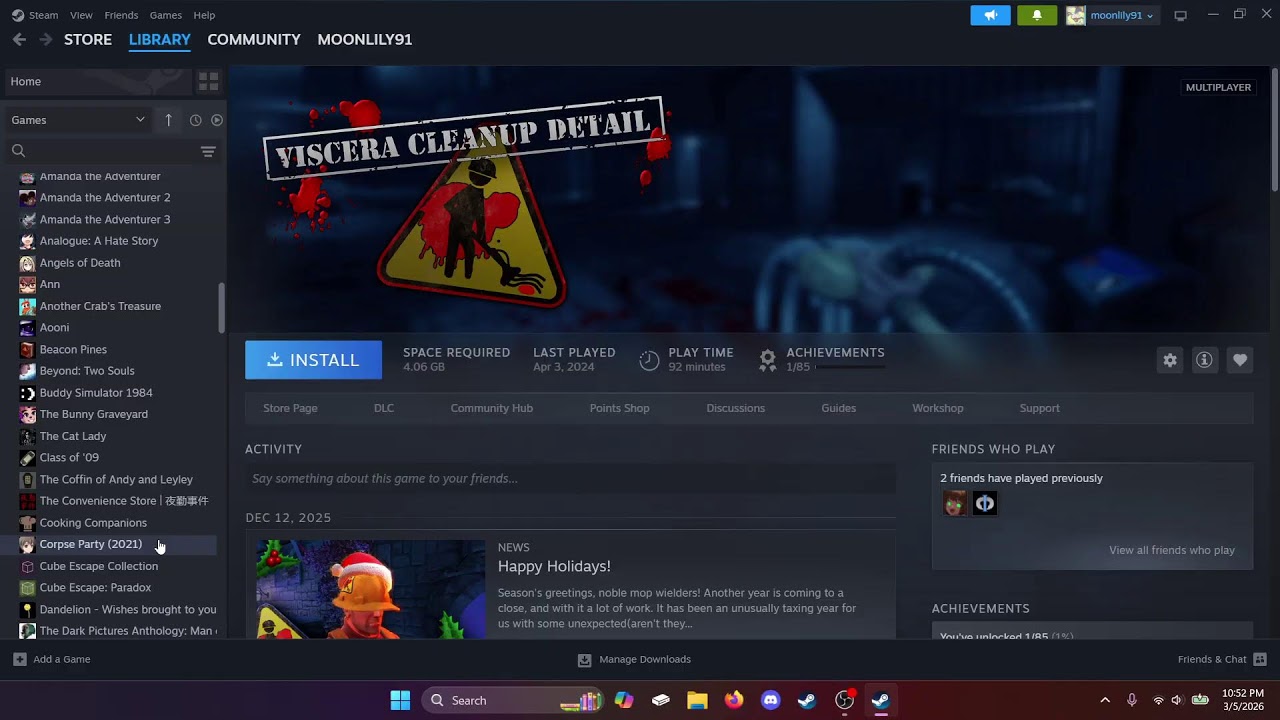
Task: Show game info icon
Action: 1204,360
